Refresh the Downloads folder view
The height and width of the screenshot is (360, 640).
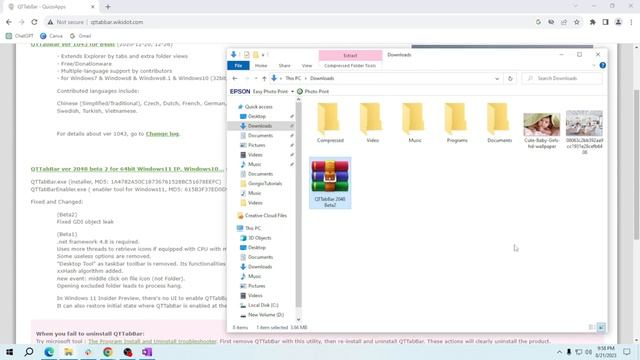[510, 78]
